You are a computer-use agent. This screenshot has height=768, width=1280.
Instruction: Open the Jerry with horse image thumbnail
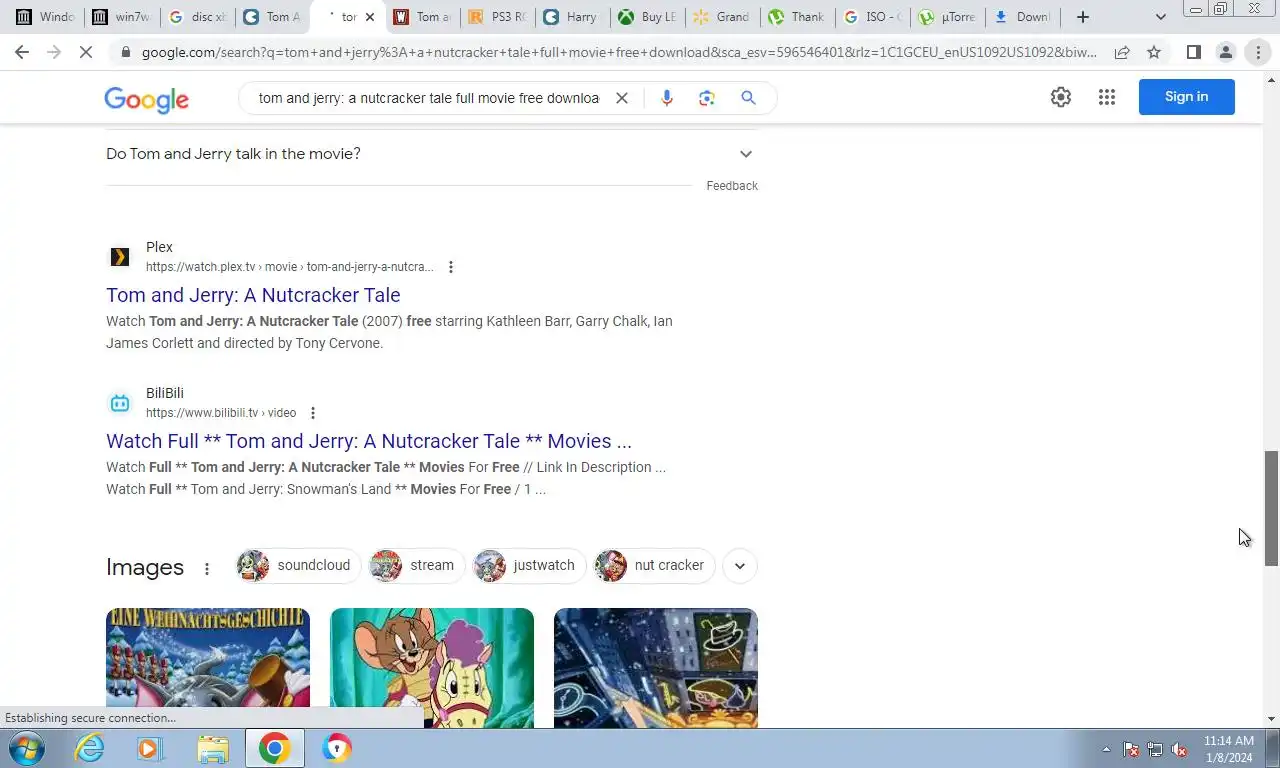click(432, 668)
